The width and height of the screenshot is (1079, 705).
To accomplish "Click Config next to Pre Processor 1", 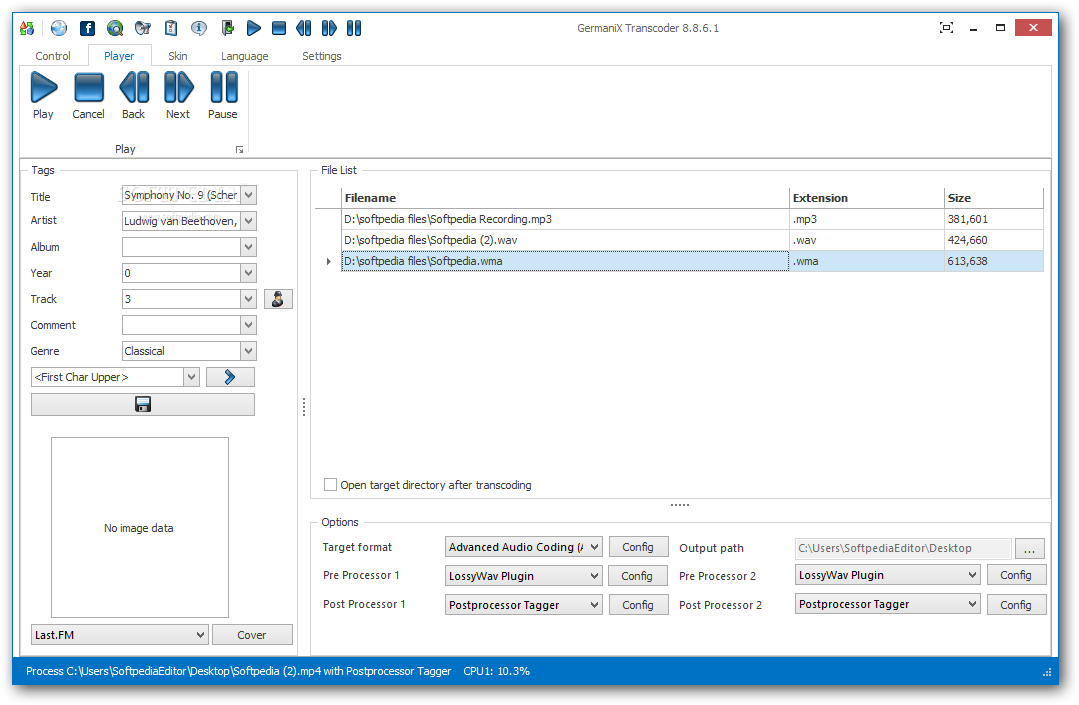I will coord(638,576).
